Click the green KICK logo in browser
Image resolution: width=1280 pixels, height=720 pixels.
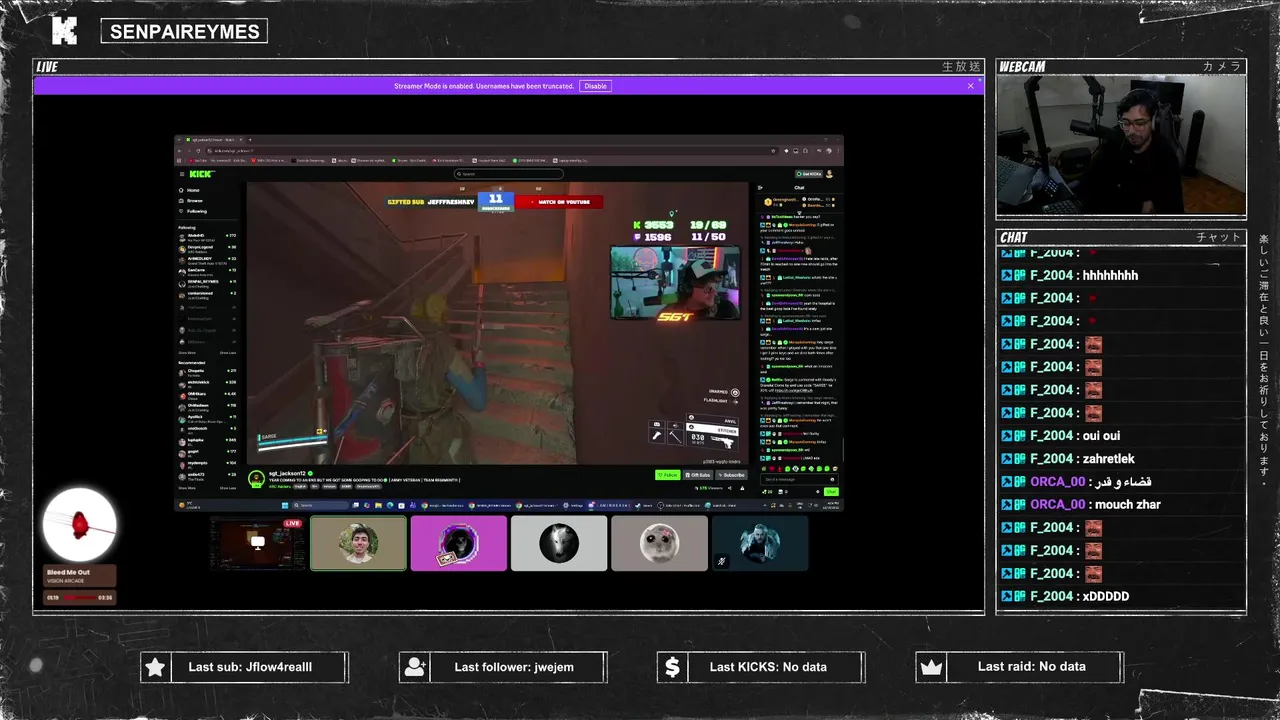pyautogui.click(x=202, y=174)
